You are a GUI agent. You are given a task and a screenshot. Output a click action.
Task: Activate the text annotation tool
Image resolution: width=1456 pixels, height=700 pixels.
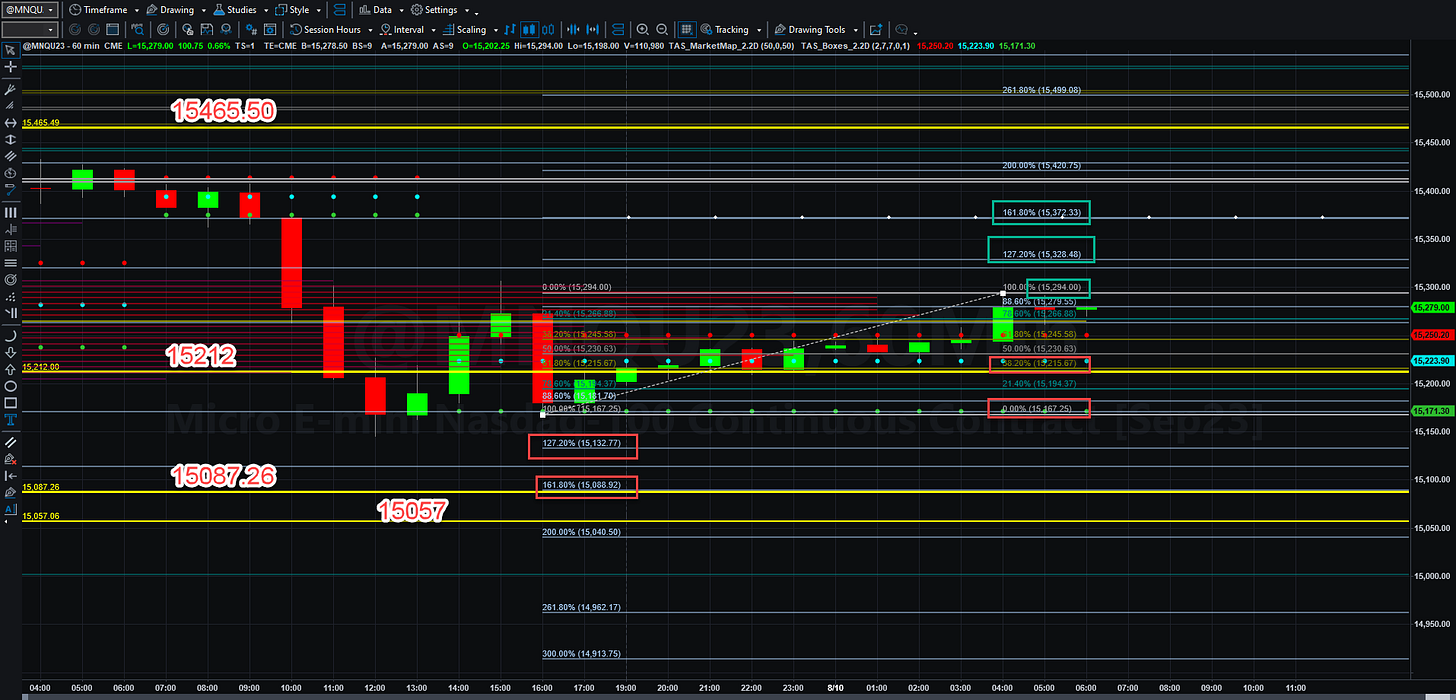coord(11,420)
